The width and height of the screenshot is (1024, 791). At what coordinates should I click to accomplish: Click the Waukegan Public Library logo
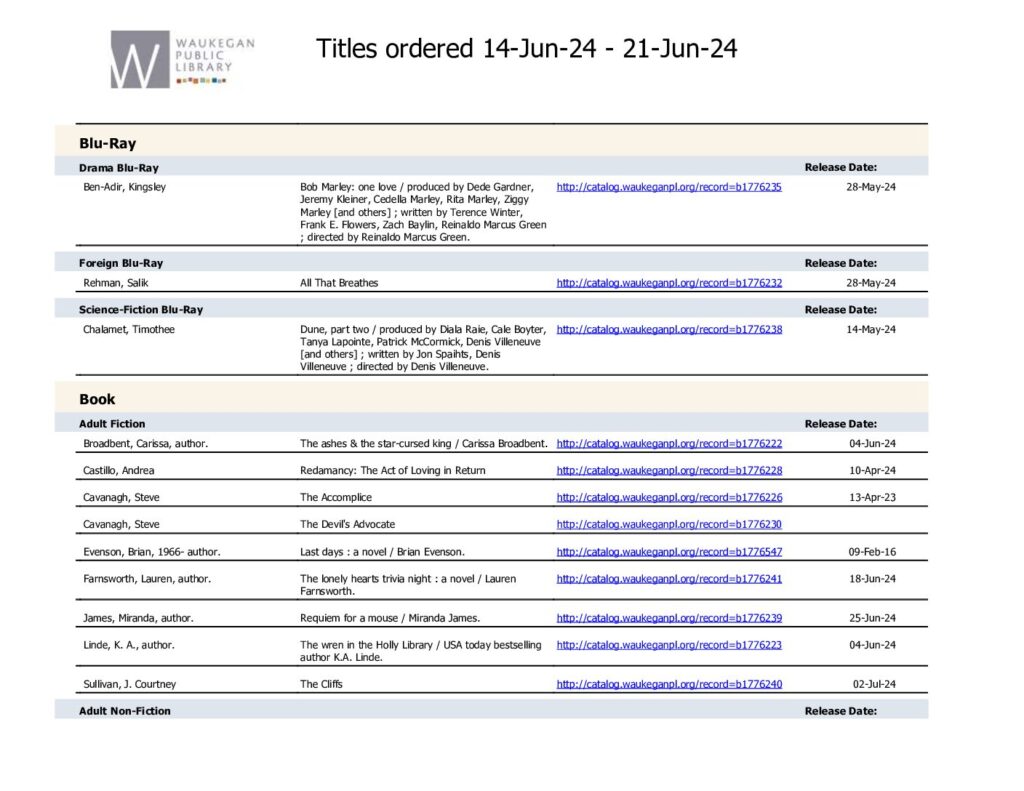pos(182,59)
